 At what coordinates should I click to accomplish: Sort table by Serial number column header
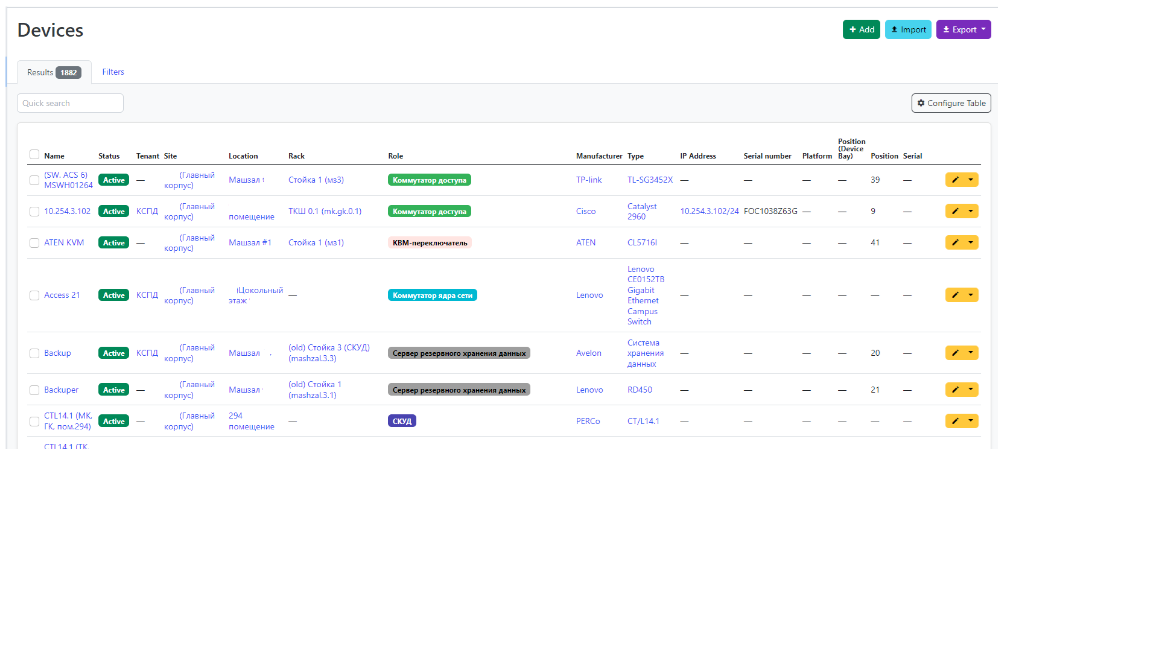click(767, 156)
